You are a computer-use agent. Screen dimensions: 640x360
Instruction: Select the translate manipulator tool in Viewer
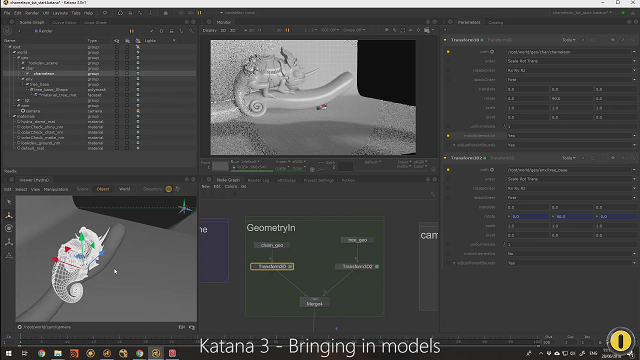9,216
